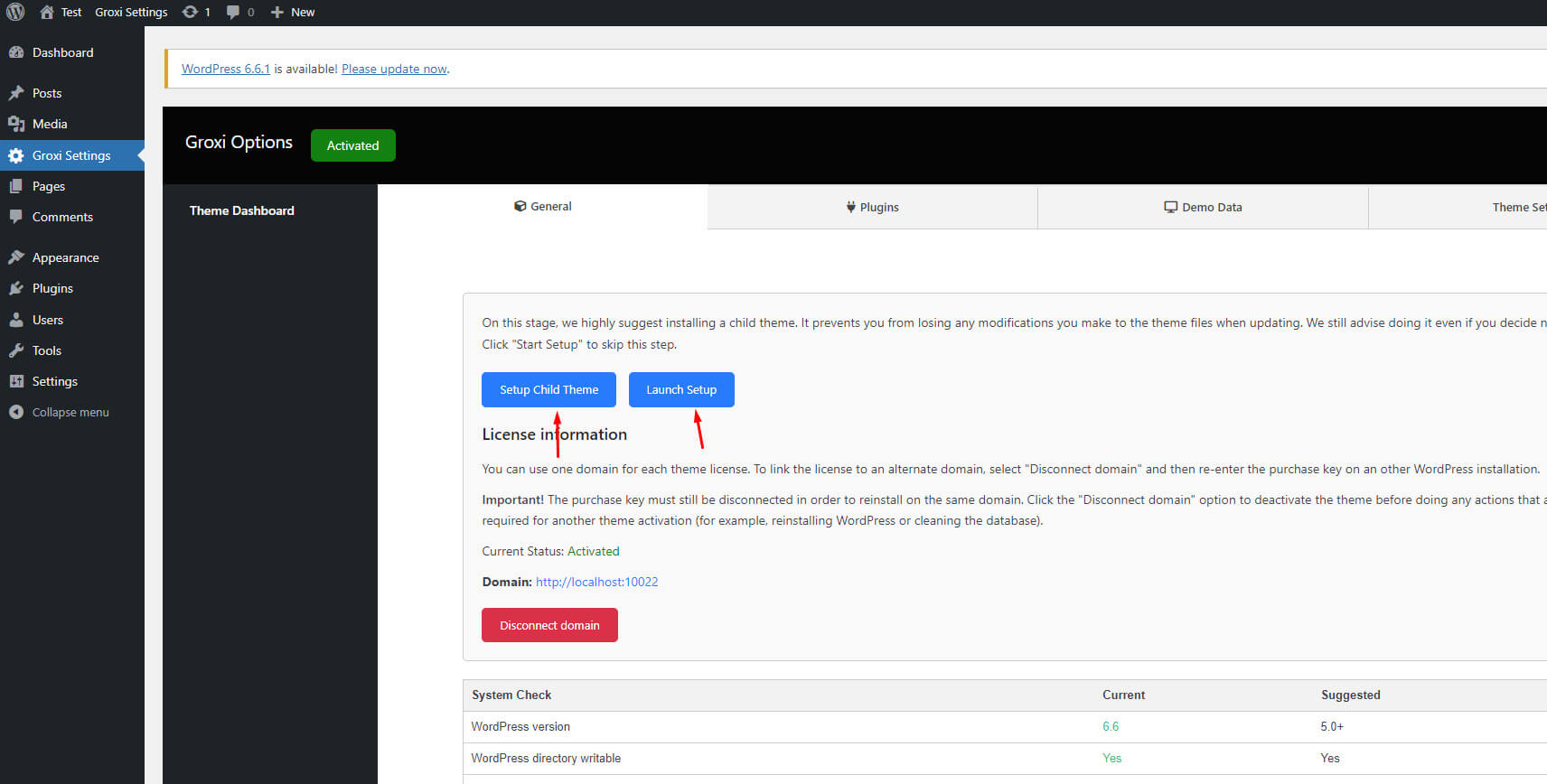Click the Settings sliders icon in sidebar

coord(16,381)
